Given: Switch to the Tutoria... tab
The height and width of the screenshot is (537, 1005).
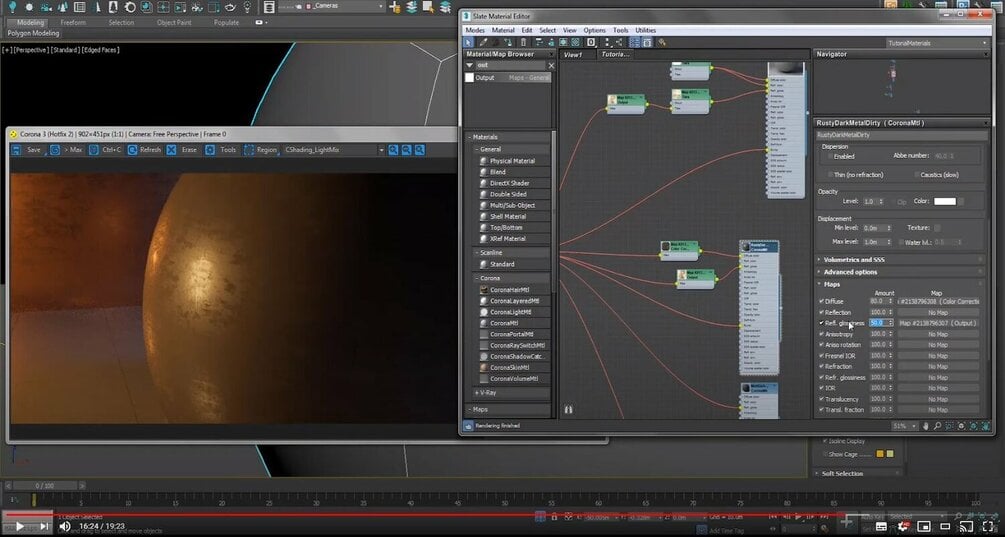Looking at the screenshot, I should [x=615, y=54].
